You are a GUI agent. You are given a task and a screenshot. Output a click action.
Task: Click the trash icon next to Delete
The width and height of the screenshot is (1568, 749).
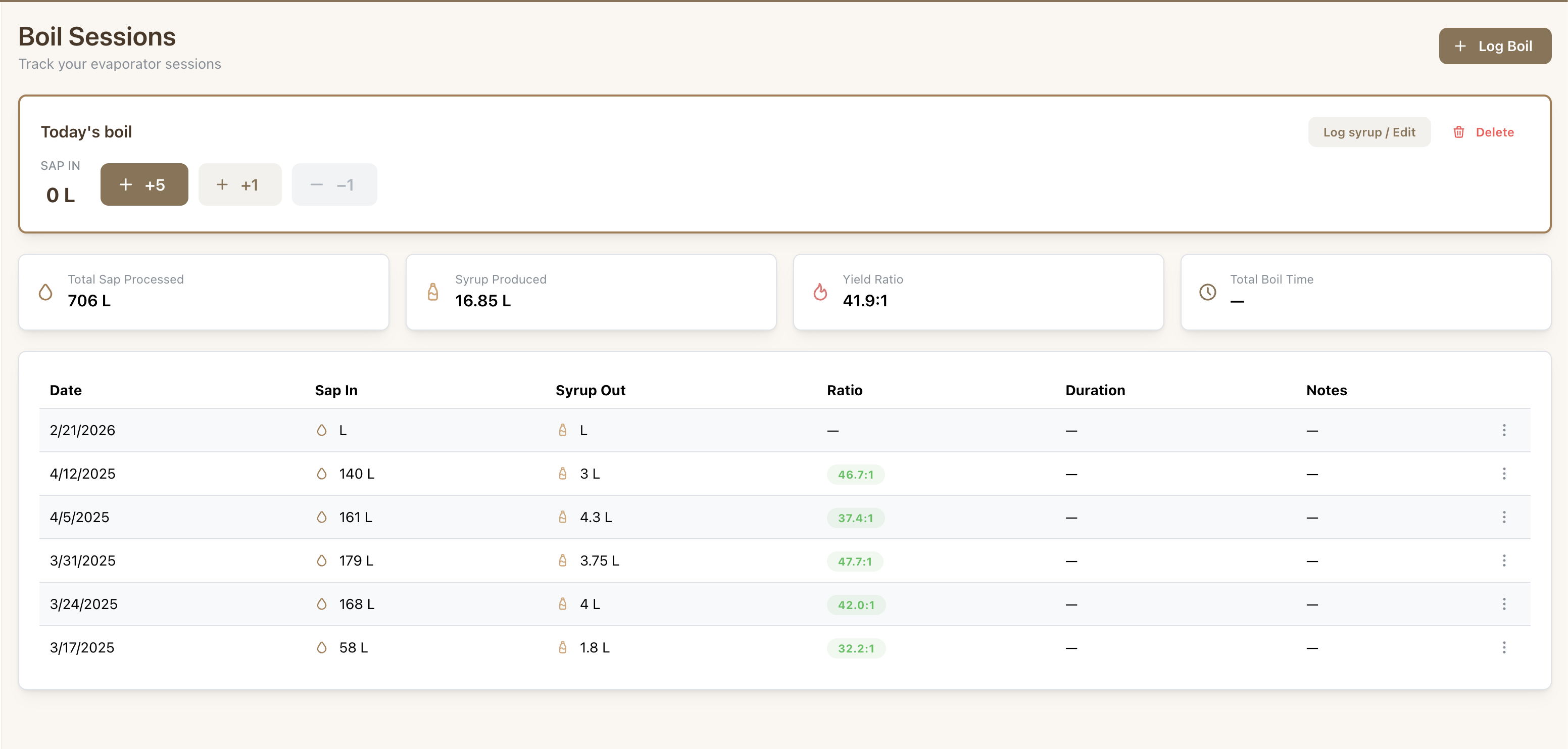pyautogui.click(x=1458, y=132)
